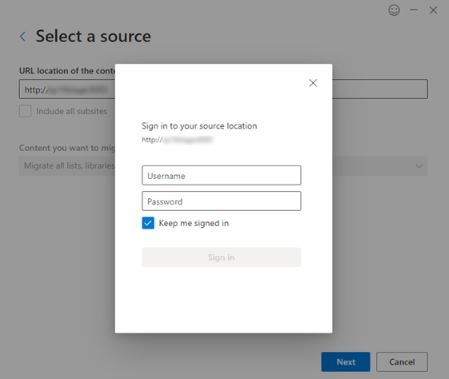Click the Cancel button
The width and height of the screenshot is (449, 379).
[402, 362]
